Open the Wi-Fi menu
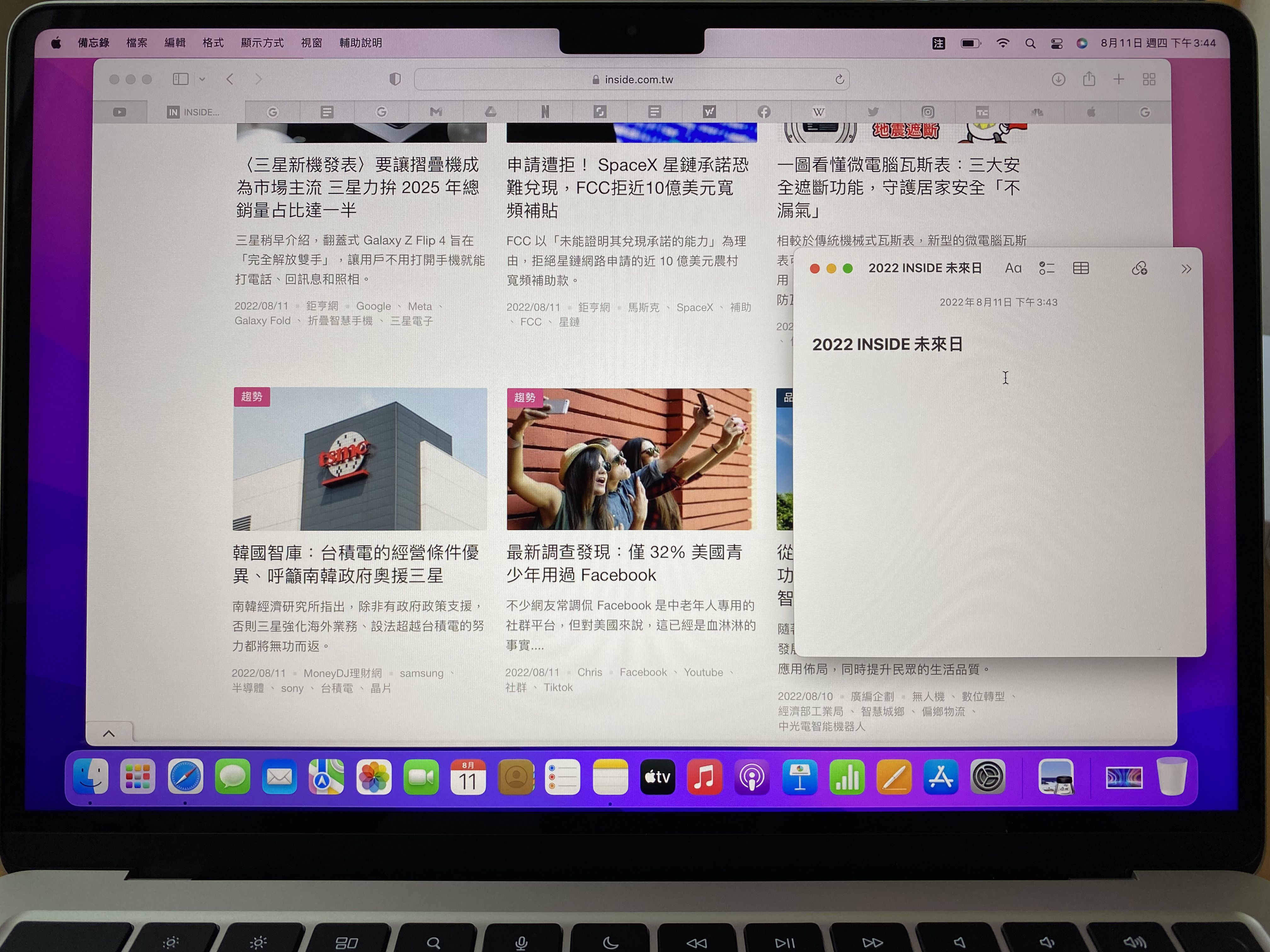The height and width of the screenshot is (952, 1270). pyautogui.click(x=1003, y=44)
